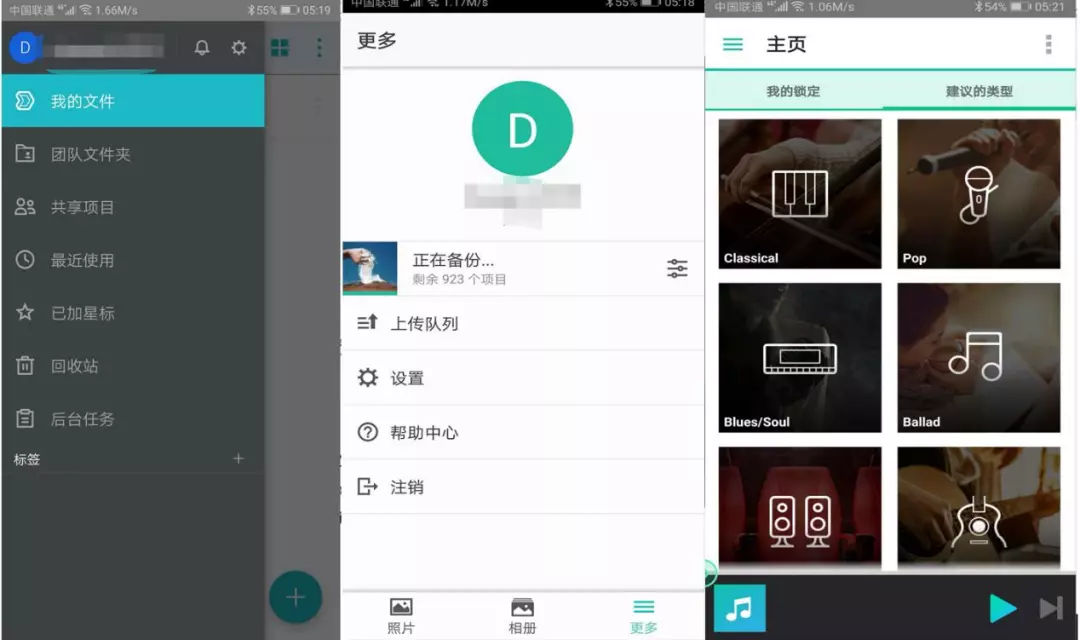Tap the teal music note player icon

pos(739,608)
